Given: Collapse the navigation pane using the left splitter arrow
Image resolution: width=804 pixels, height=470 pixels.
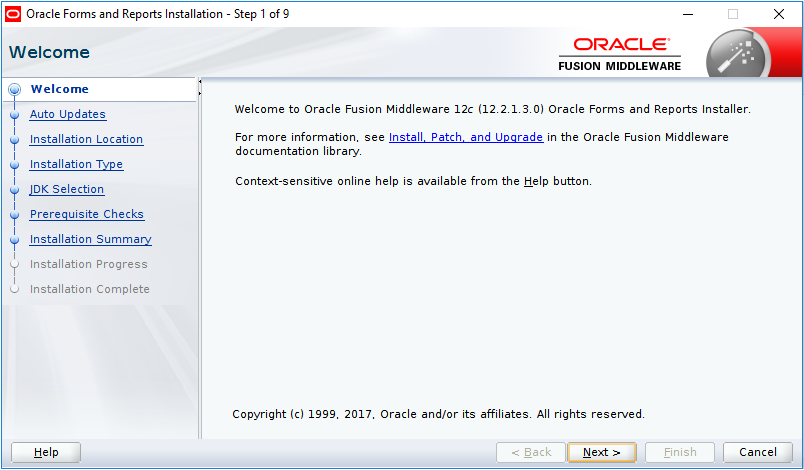Looking at the screenshot, I should click(200, 82).
